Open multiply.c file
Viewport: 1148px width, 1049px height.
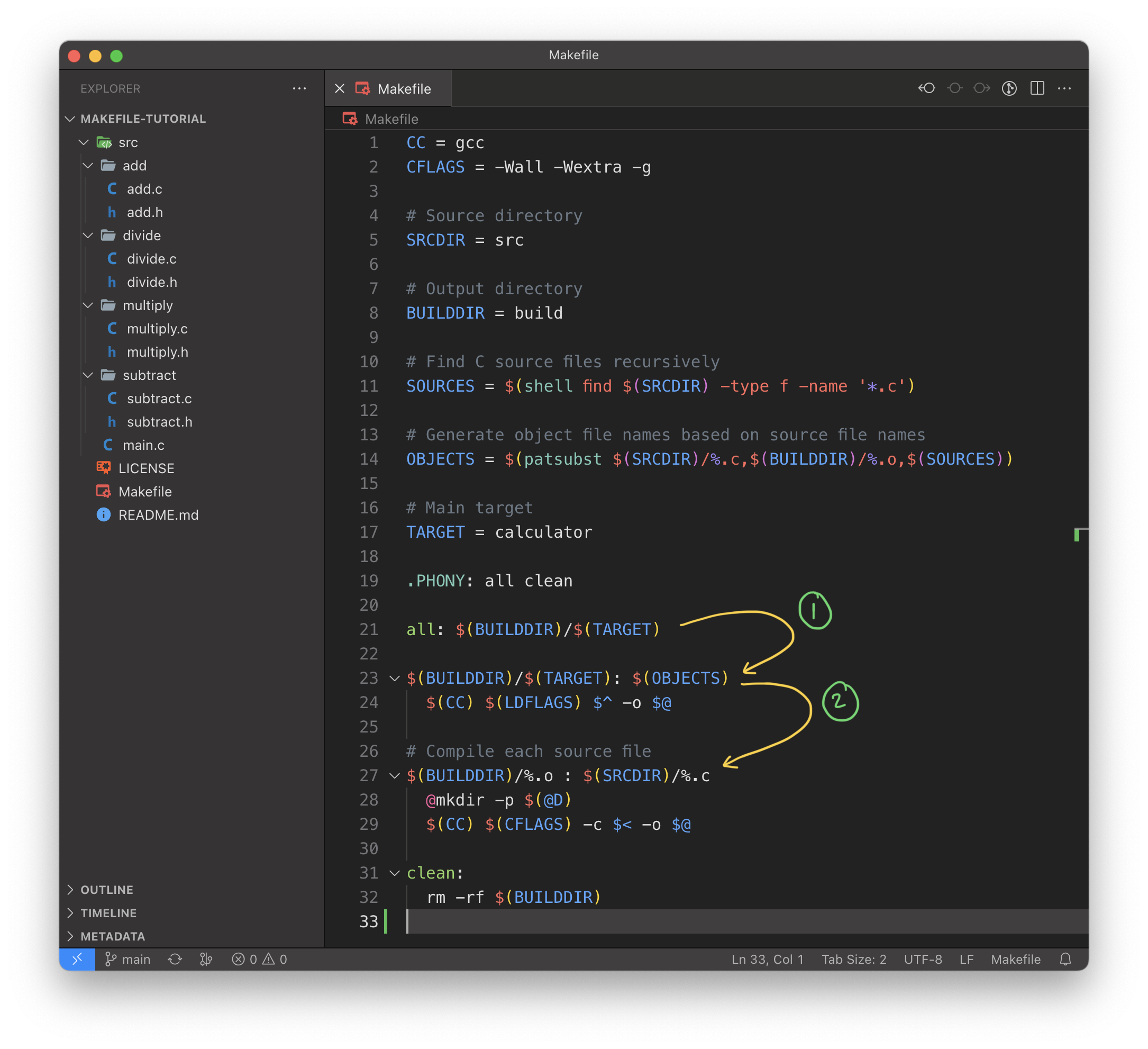pyautogui.click(x=157, y=329)
